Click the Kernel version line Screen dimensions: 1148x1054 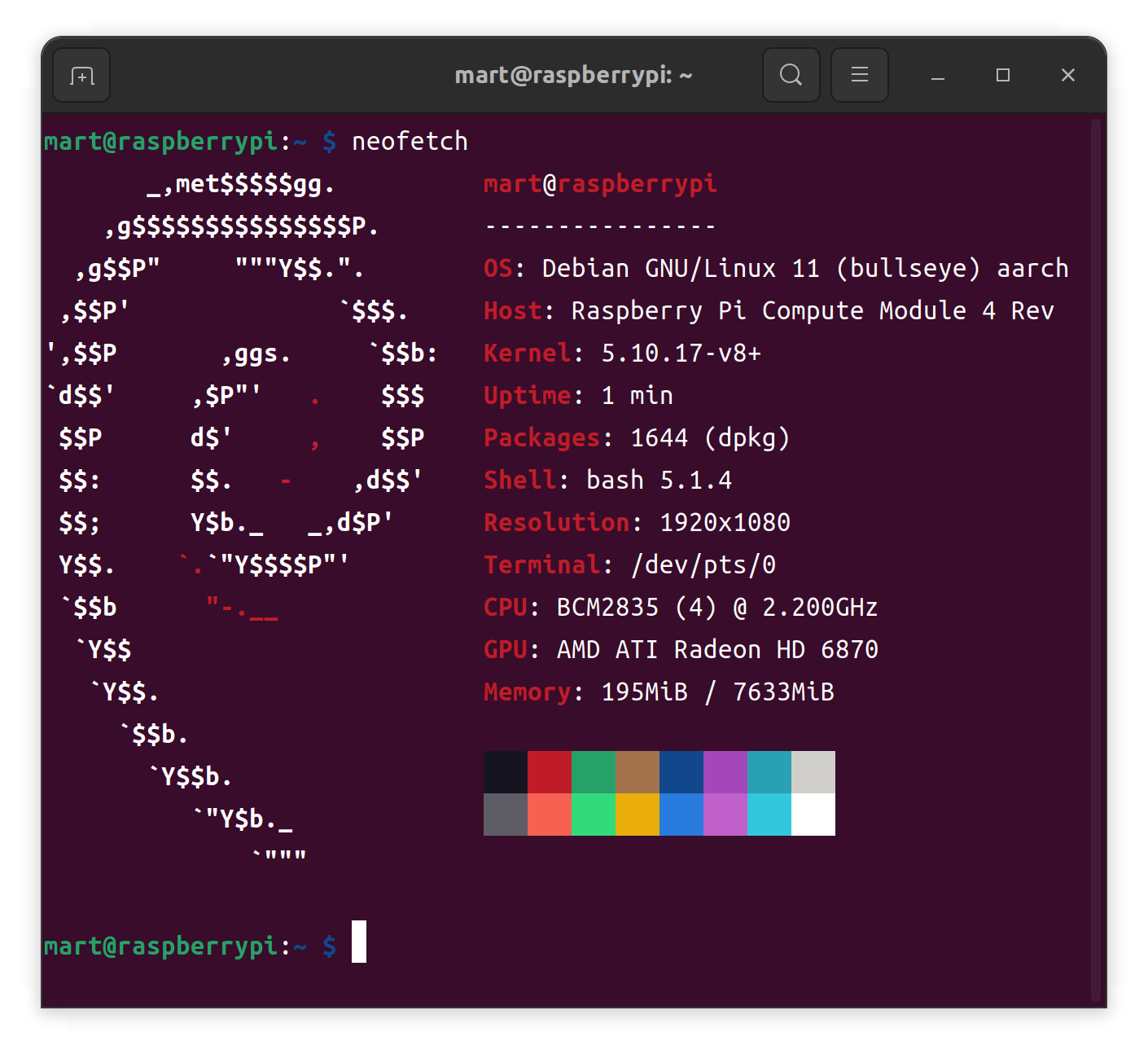(x=622, y=354)
